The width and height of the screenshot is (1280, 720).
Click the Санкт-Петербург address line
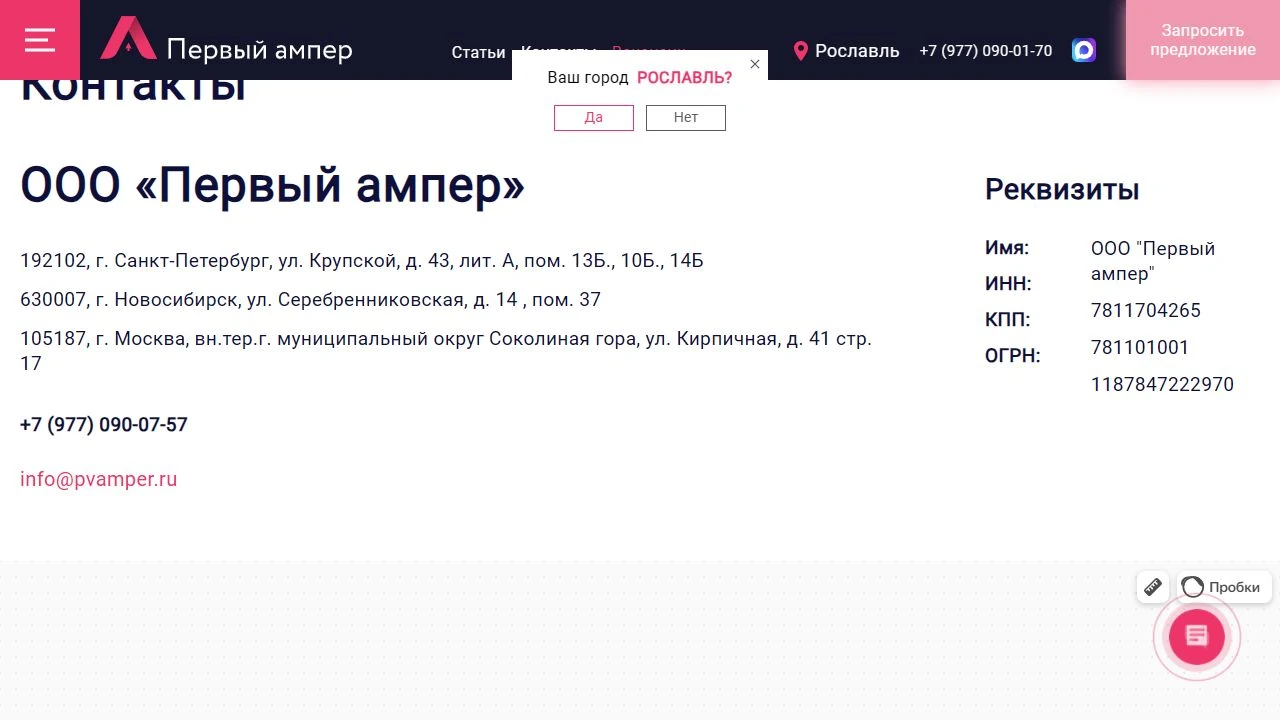[x=362, y=261]
